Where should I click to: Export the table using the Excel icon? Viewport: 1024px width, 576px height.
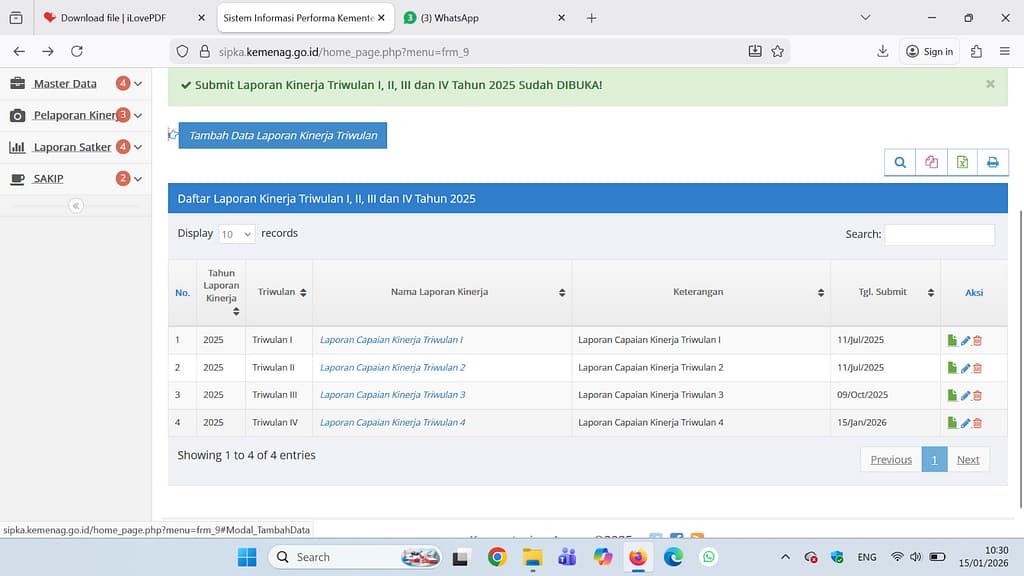(x=962, y=162)
